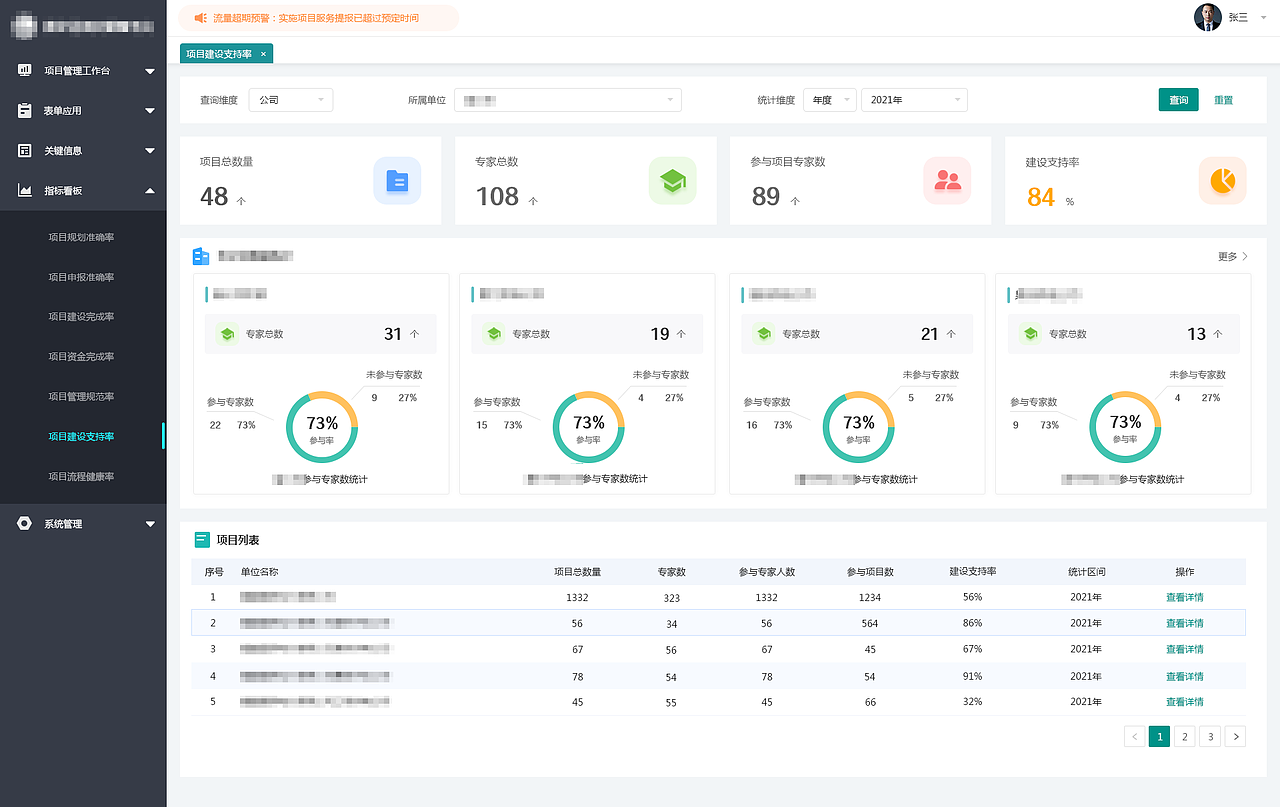Select 项目管理规范率 in sidebar
This screenshot has height=807, width=1280.
point(81,397)
